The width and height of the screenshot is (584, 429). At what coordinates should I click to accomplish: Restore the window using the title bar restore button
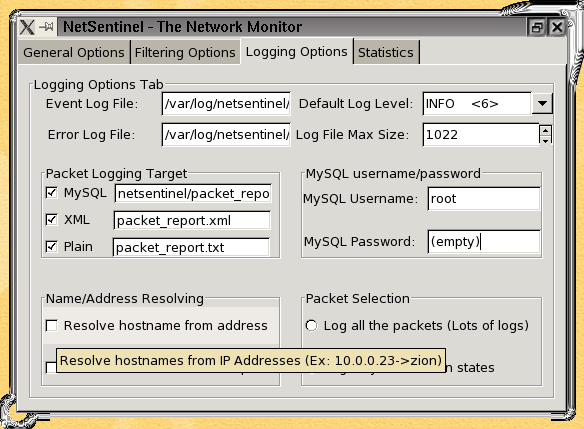[537, 27]
